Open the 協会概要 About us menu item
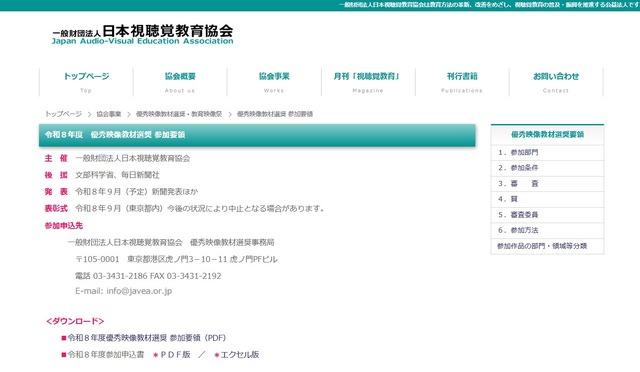 (x=180, y=82)
